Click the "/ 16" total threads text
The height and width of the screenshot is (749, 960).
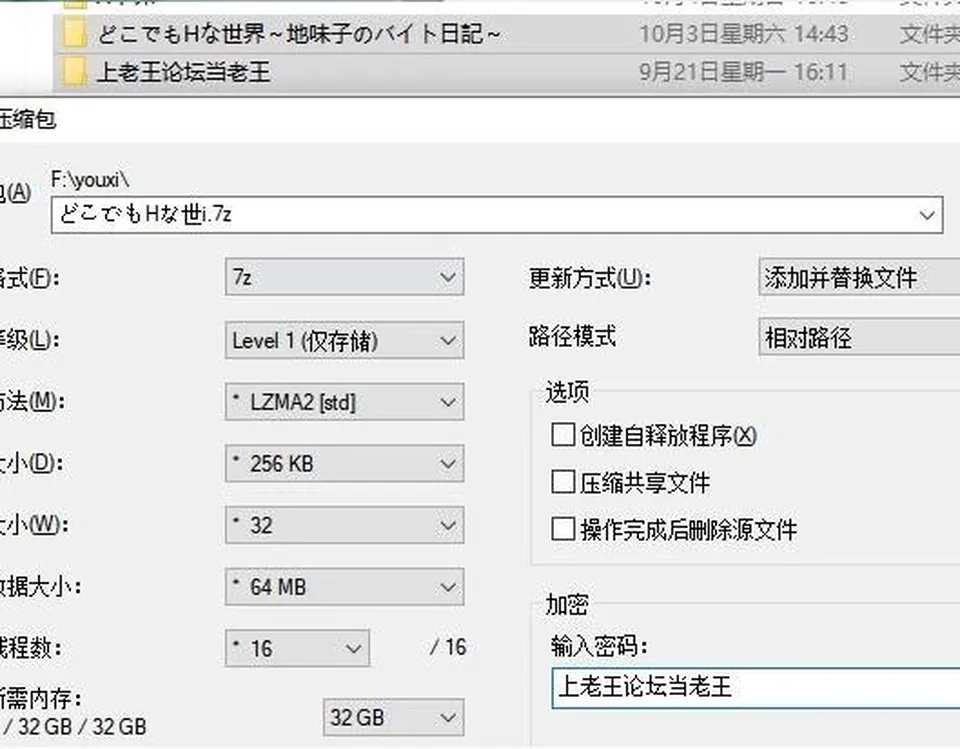click(x=448, y=647)
